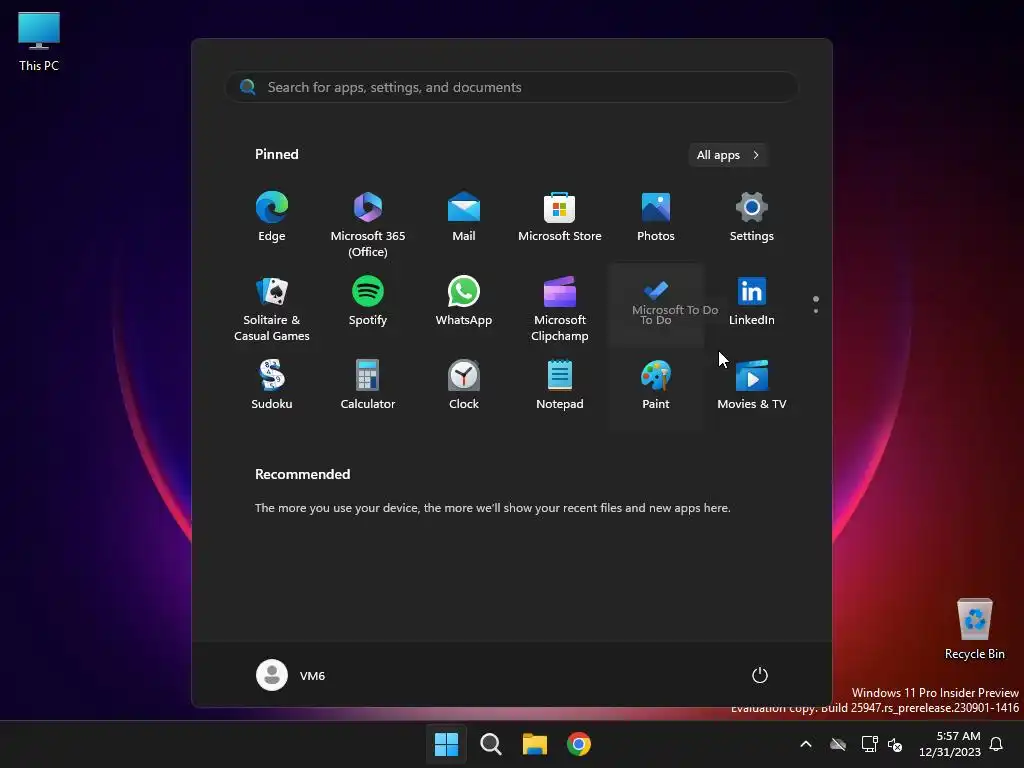The width and height of the screenshot is (1024, 768).
Task: Launch WhatsApp
Action: 464,301
